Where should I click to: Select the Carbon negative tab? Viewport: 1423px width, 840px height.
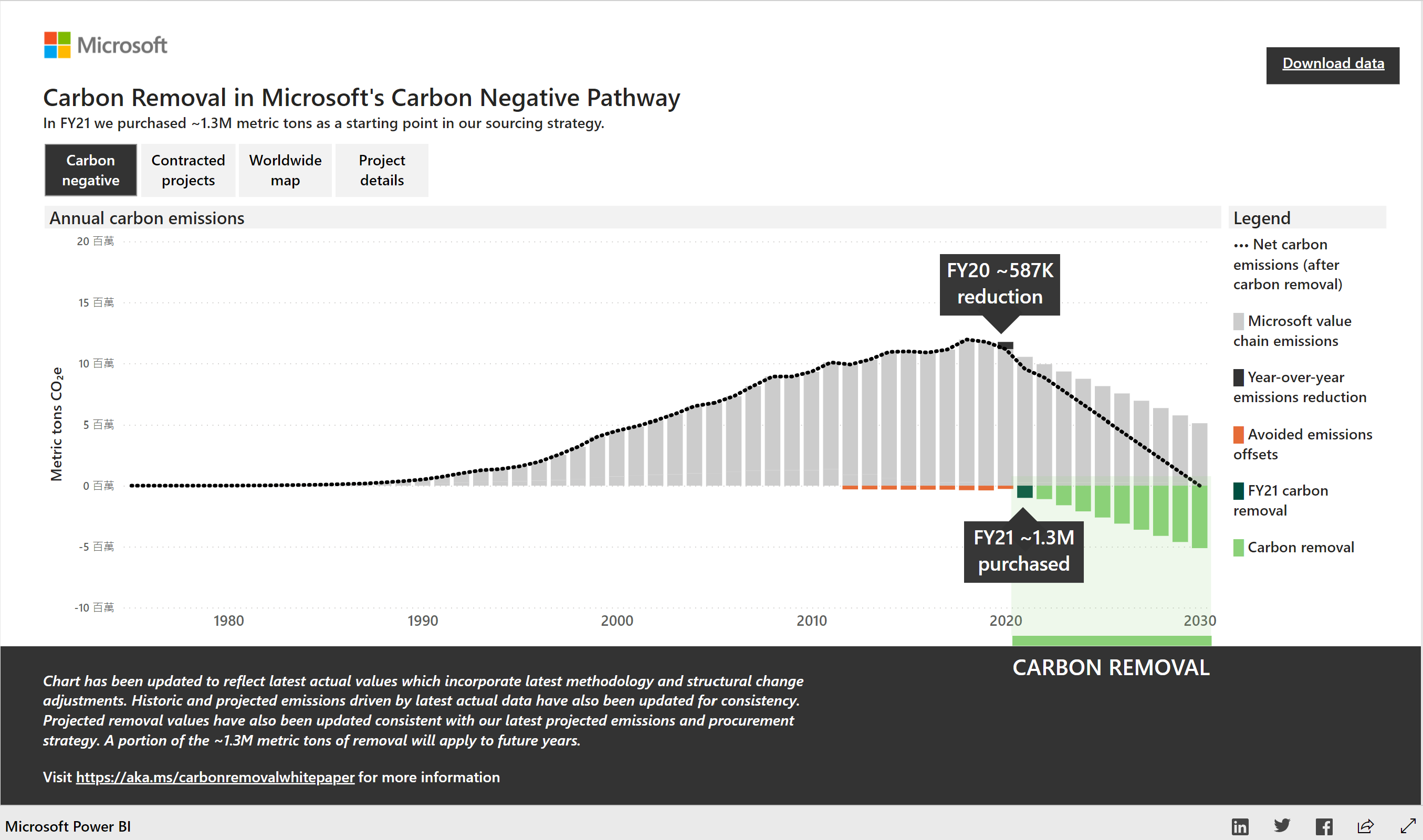tap(90, 170)
